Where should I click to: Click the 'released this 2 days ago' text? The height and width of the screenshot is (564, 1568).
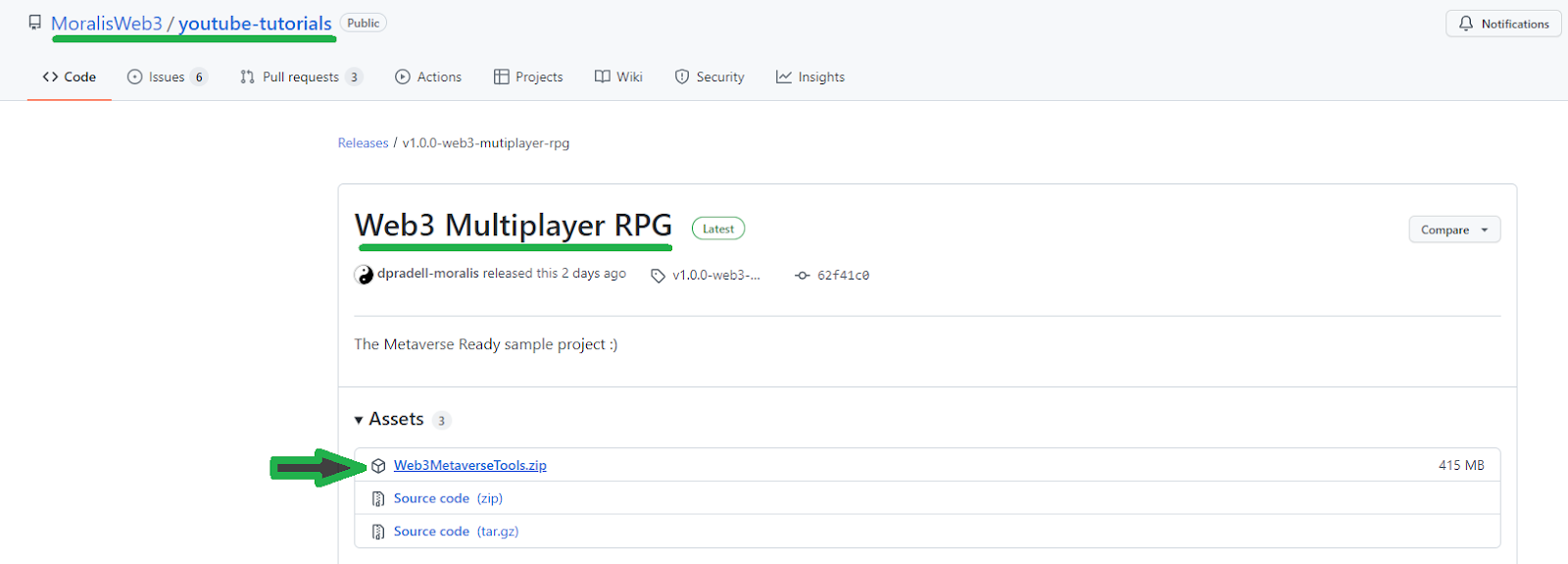555,274
